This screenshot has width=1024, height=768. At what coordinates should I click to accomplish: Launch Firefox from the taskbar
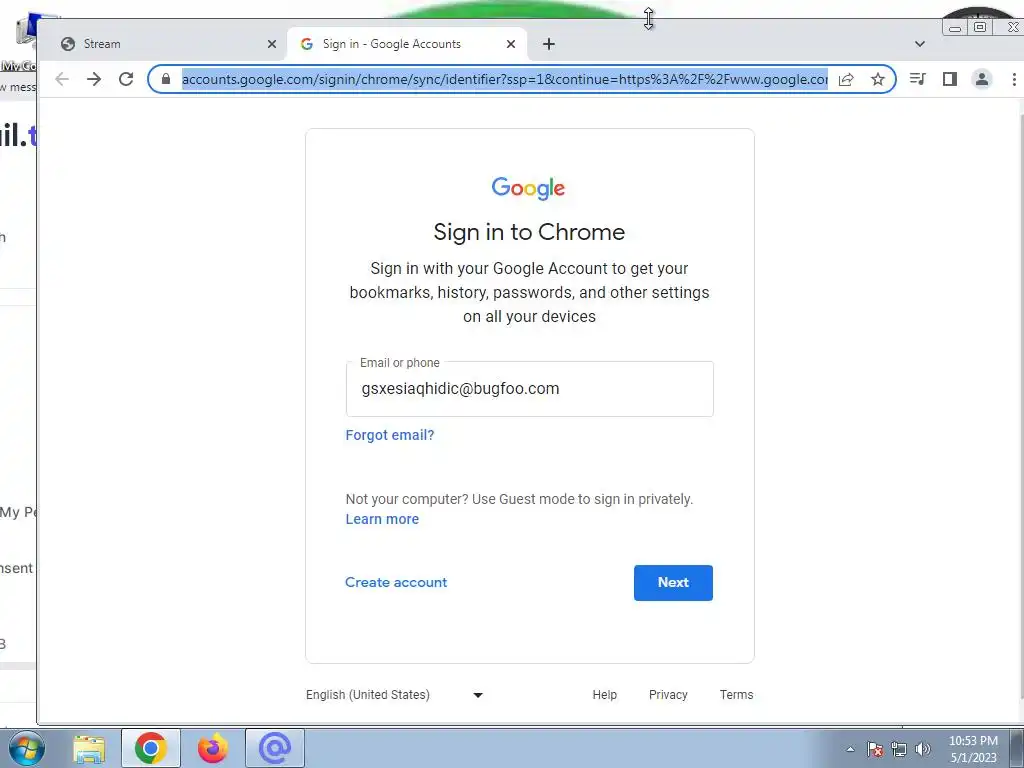click(x=213, y=748)
